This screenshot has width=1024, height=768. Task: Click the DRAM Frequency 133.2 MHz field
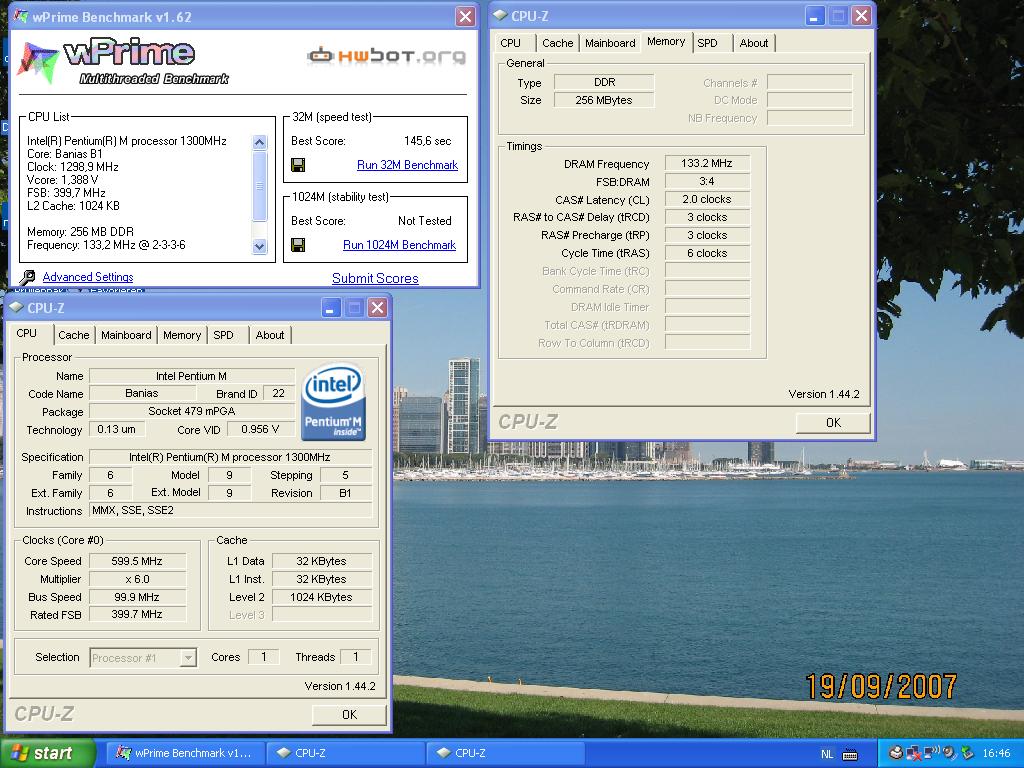pyautogui.click(x=707, y=163)
